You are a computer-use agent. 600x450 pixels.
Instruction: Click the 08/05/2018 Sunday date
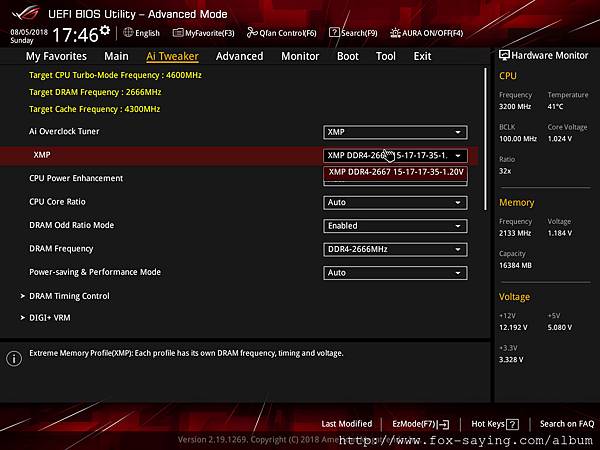[29, 36]
